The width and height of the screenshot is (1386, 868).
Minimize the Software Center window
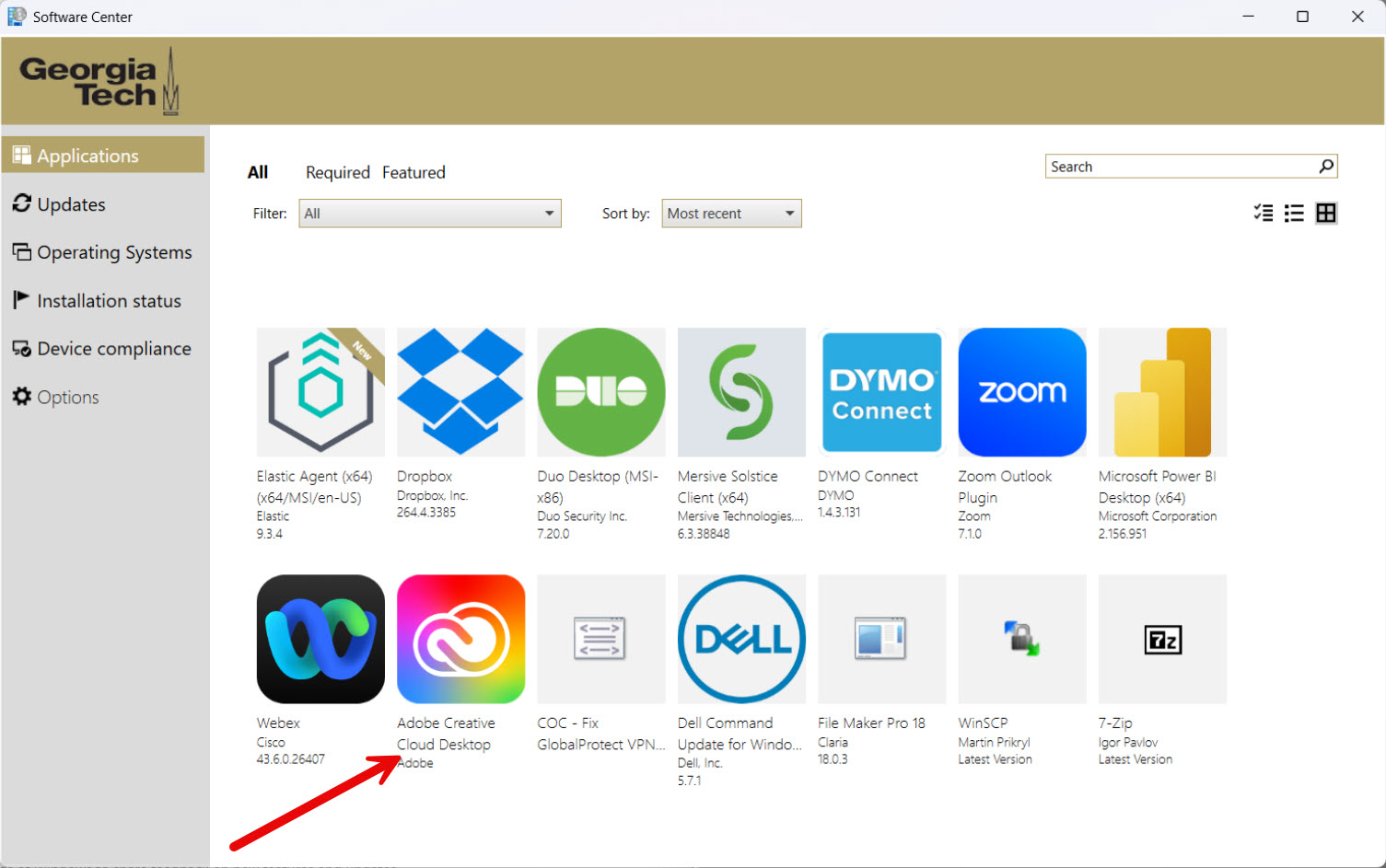point(1248,17)
